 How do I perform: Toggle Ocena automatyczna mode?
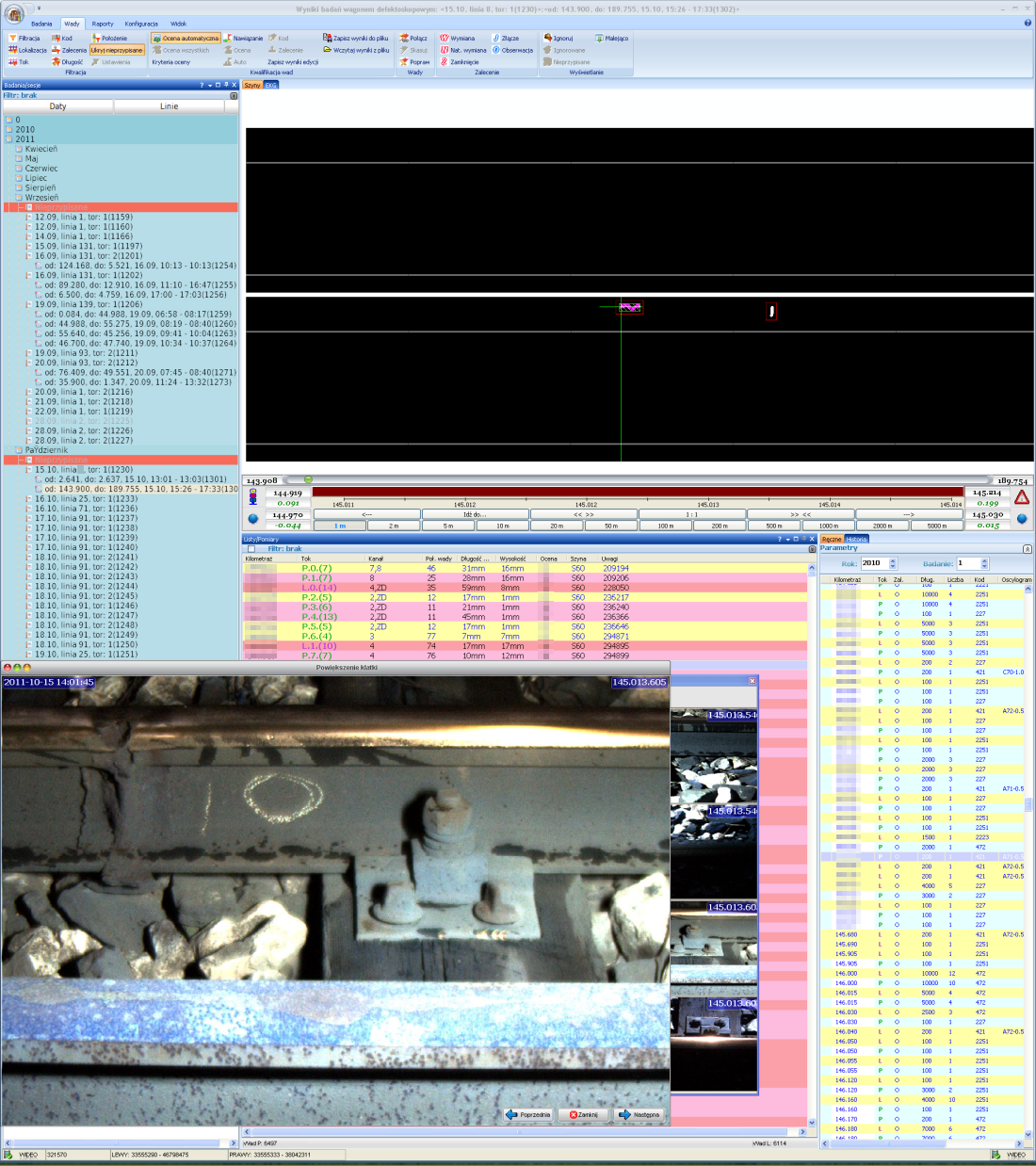[x=186, y=39]
